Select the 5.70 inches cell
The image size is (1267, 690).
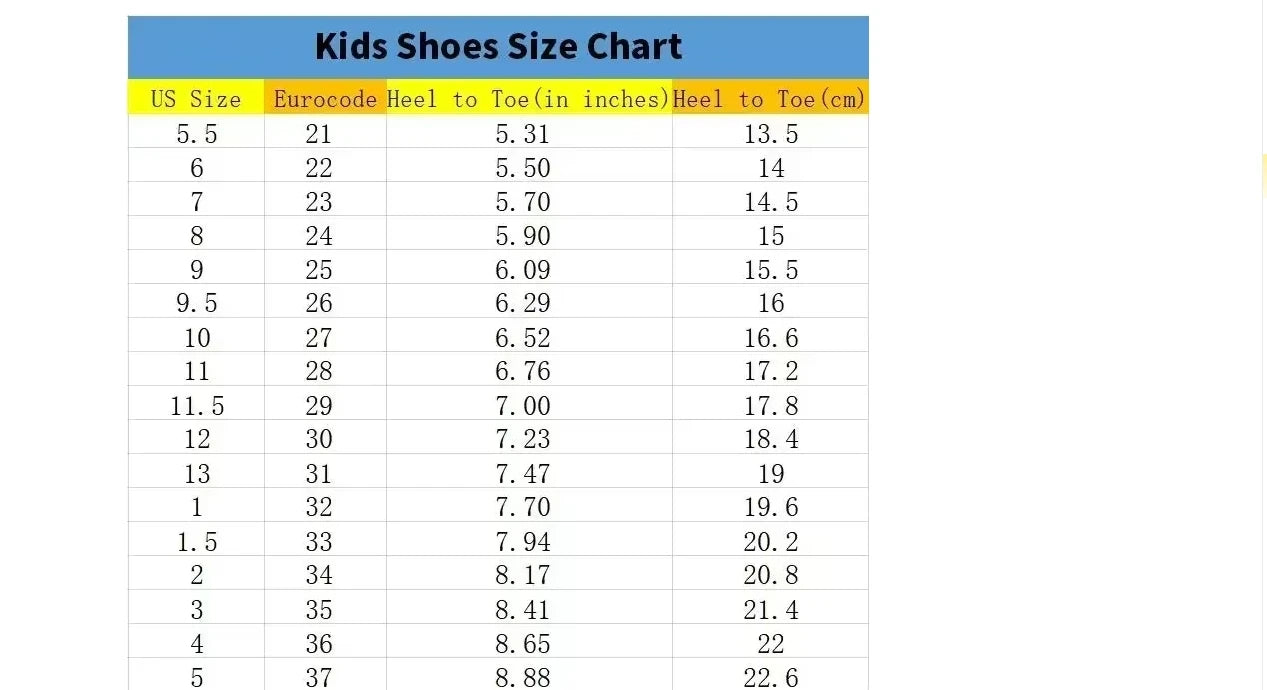click(523, 202)
